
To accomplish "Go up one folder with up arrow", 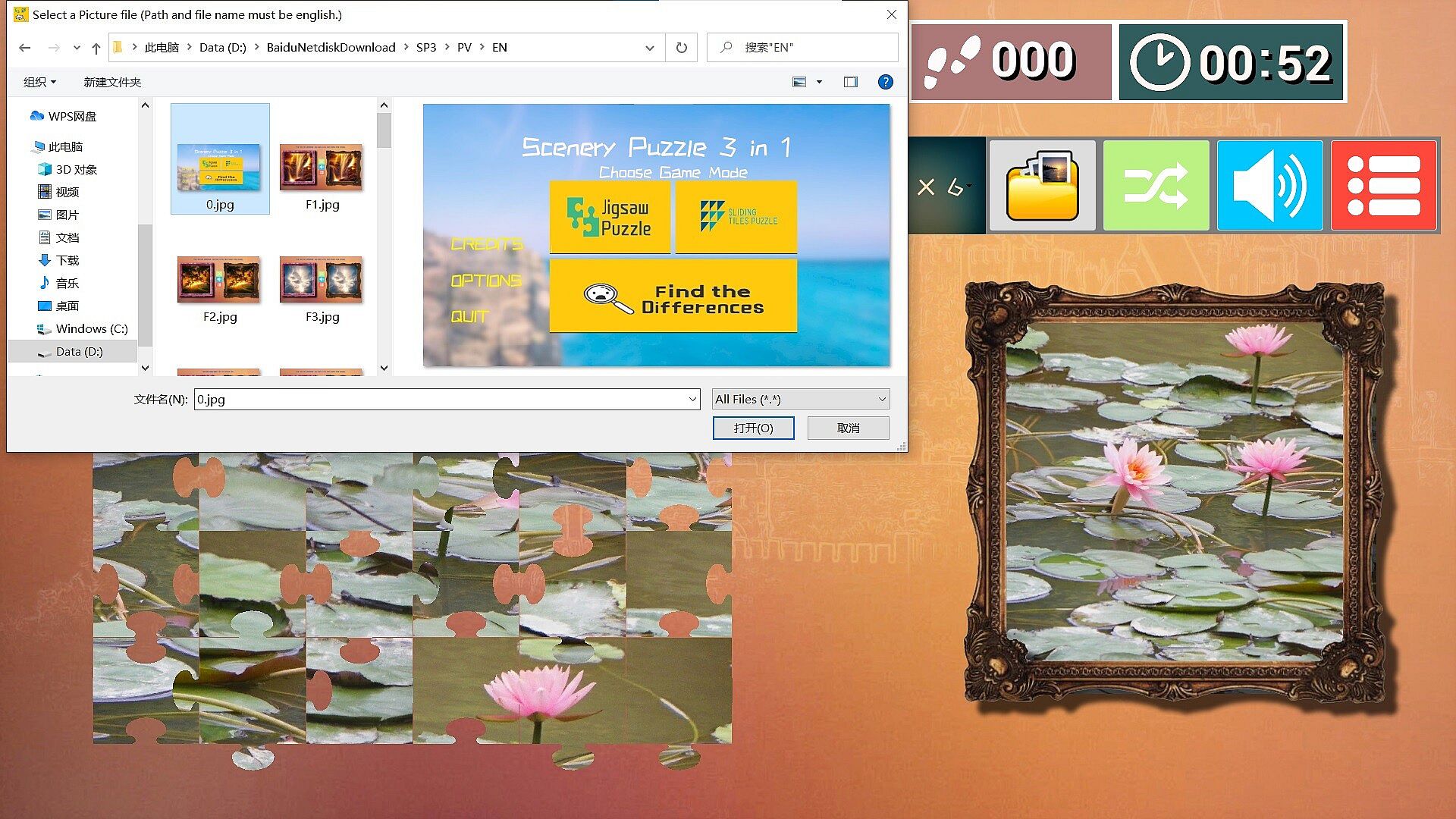I will pyautogui.click(x=96, y=48).
